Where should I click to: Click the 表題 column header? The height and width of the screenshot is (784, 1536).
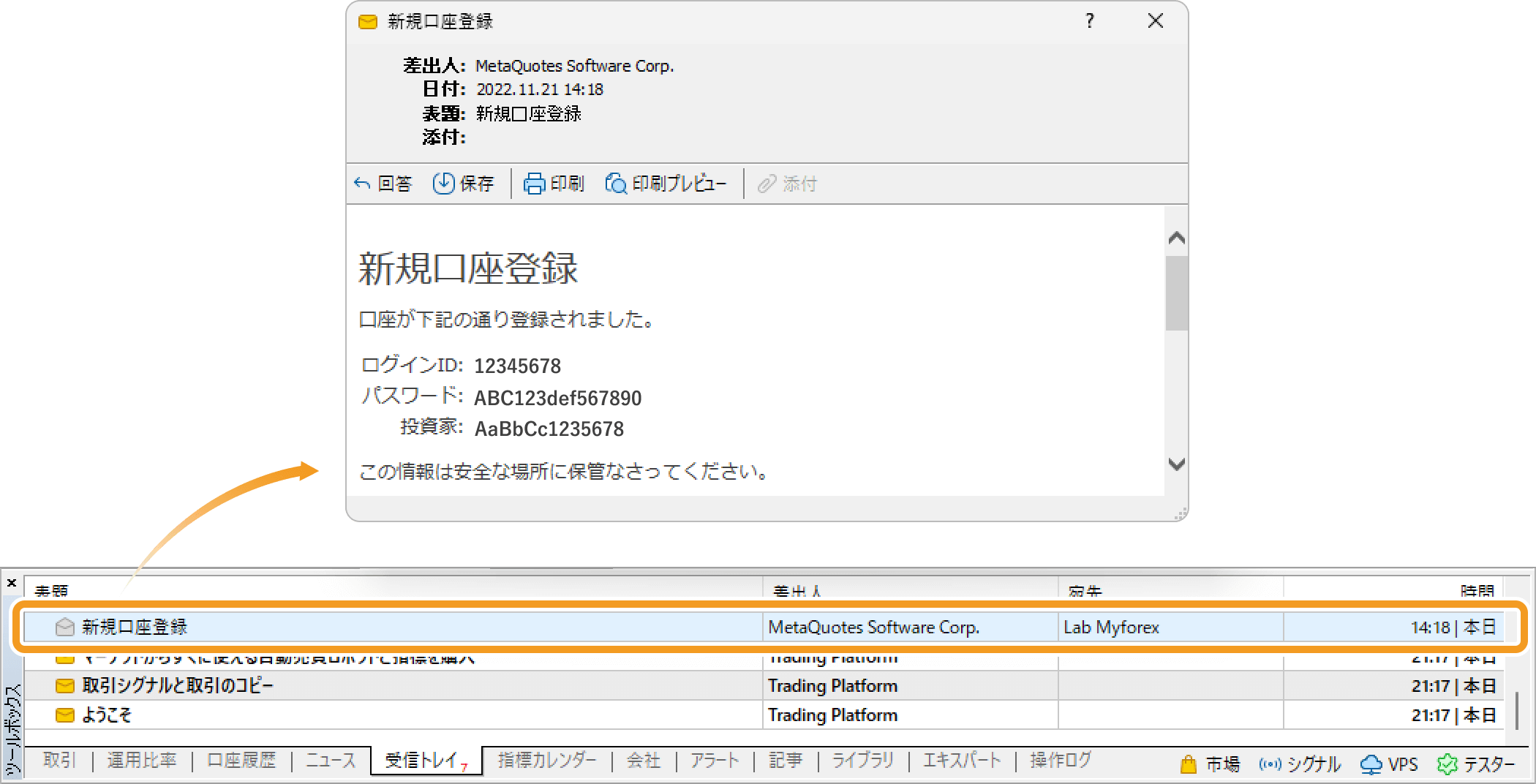pyautogui.click(x=51, y=591)
